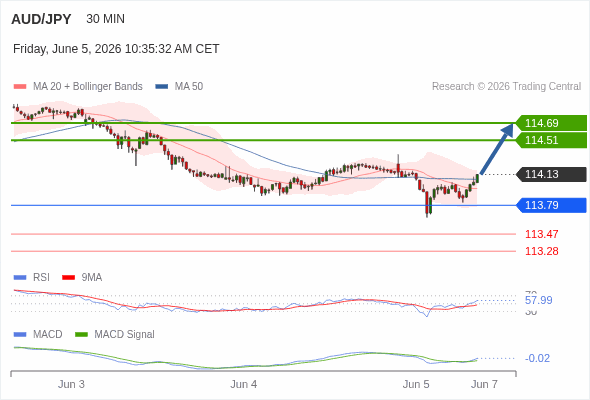Click the MACD Signal green swatch
This screenshot has width=590, height=400.
pyautogui.click(x=81, y=335)
